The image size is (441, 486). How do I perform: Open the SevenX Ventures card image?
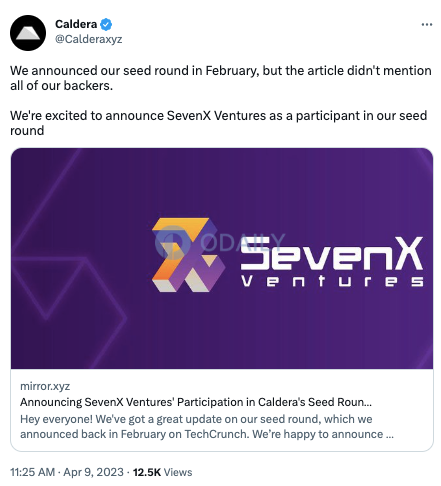tap(222, 258)
